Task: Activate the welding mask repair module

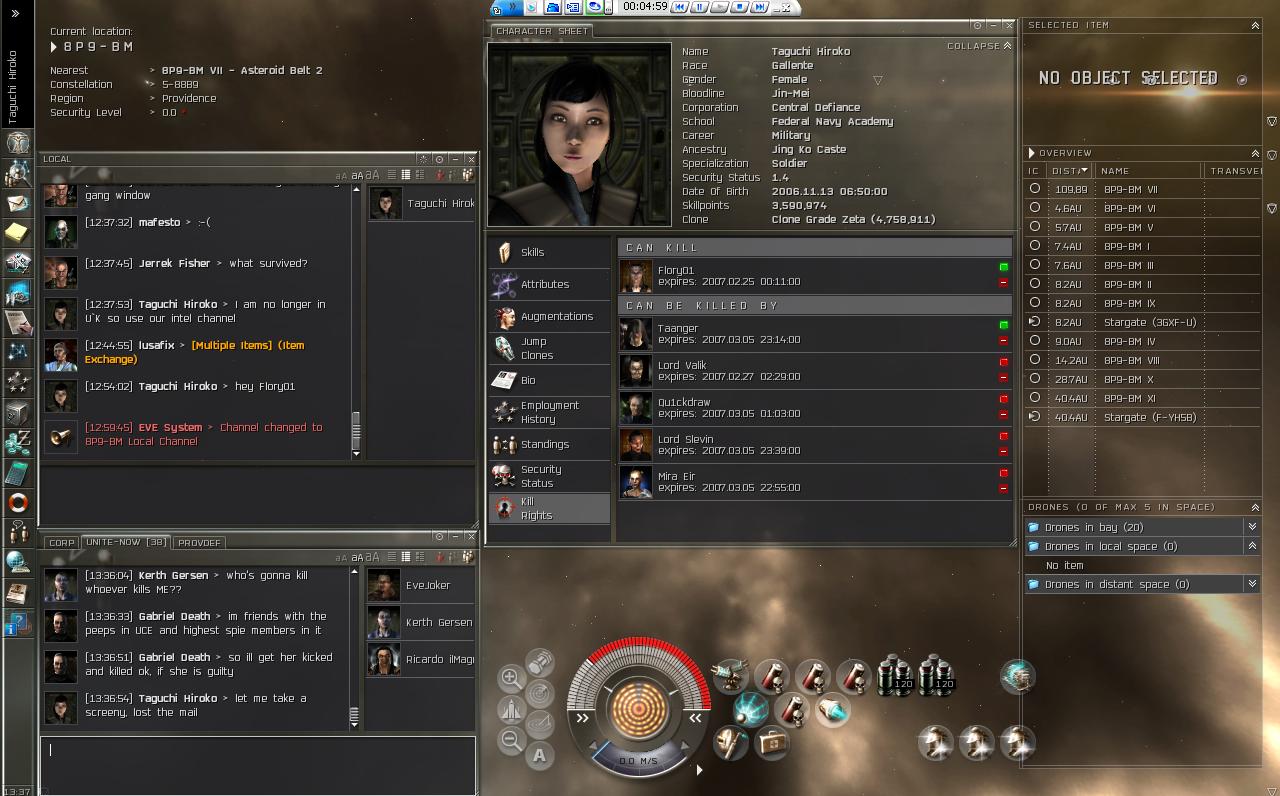Action: click(731, 743)
